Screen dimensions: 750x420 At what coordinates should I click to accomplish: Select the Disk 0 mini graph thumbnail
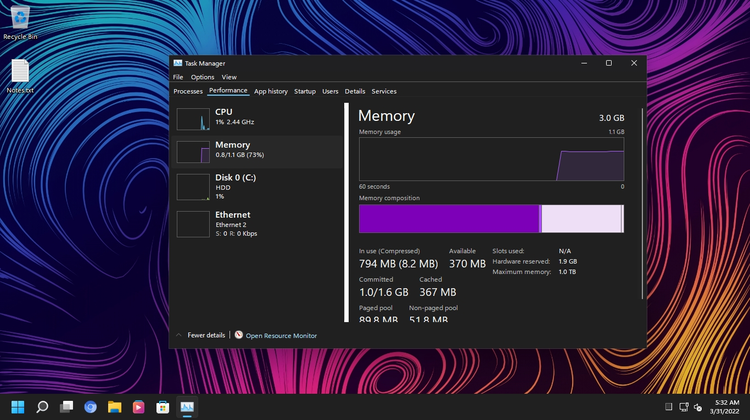pyautogui.click(x=193, y=187)
